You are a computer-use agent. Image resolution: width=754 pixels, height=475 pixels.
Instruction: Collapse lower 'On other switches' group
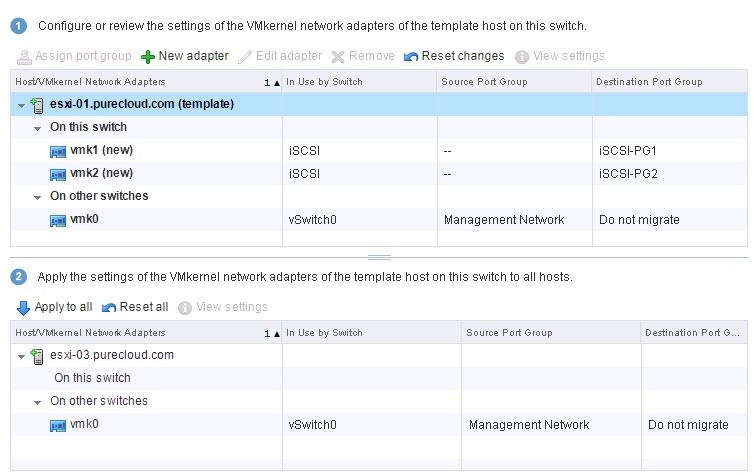37,402
